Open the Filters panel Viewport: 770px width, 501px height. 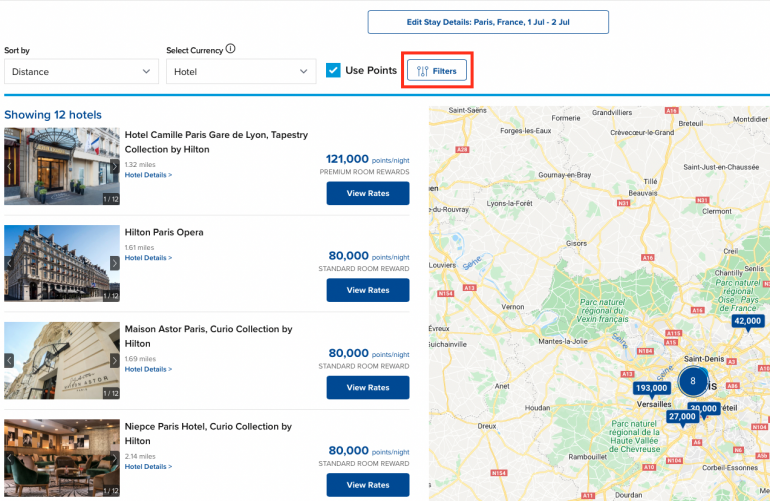pyautogui.click(x=436, y=71)
